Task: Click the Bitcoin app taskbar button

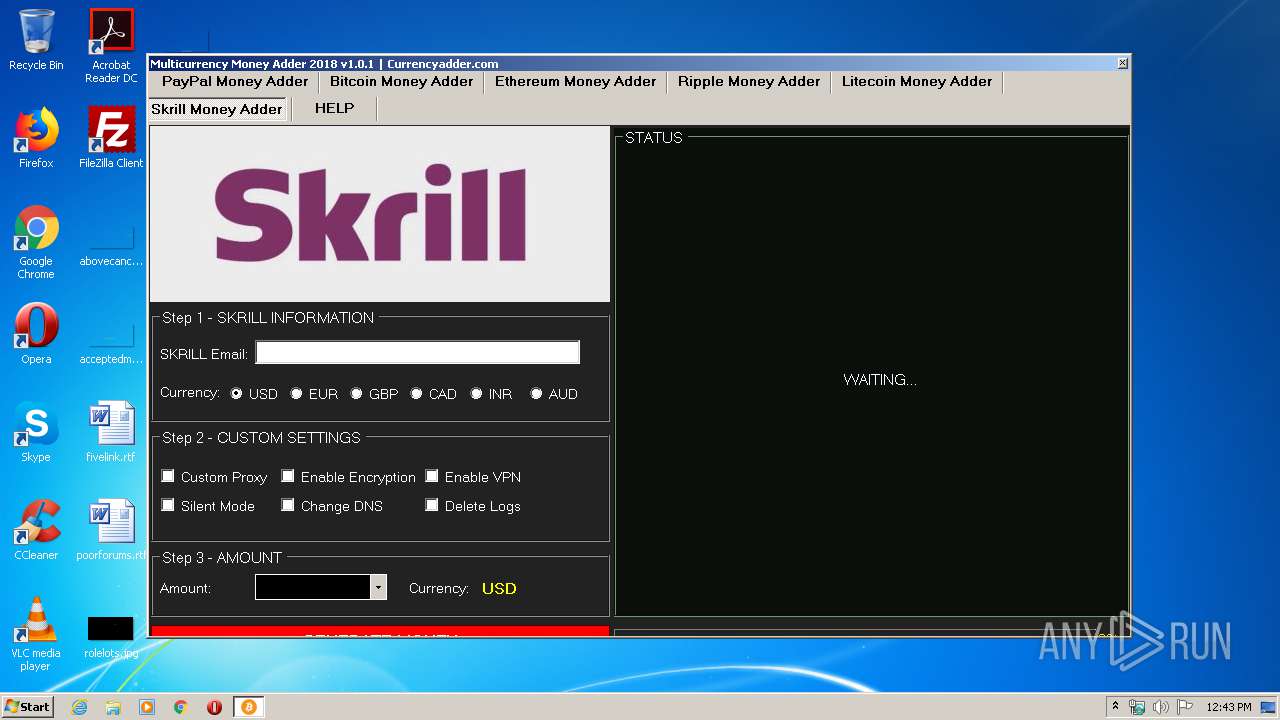Action: coord(248,707)
